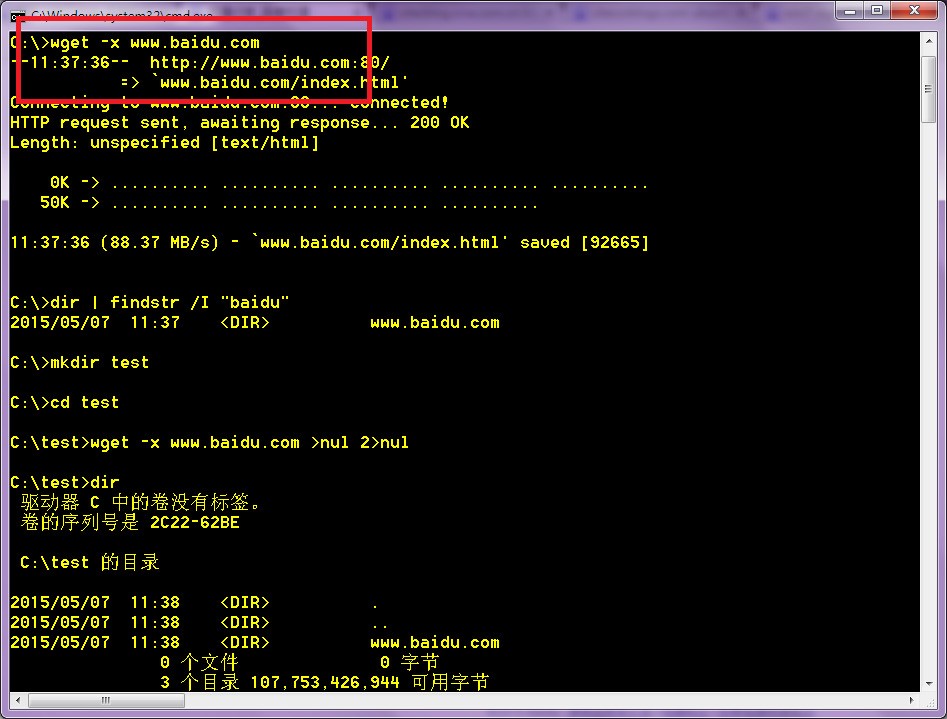This screenshot has height=719, width=947.
Task: Click the horizontal scrollbar thumb
Action: coord(106,701)
